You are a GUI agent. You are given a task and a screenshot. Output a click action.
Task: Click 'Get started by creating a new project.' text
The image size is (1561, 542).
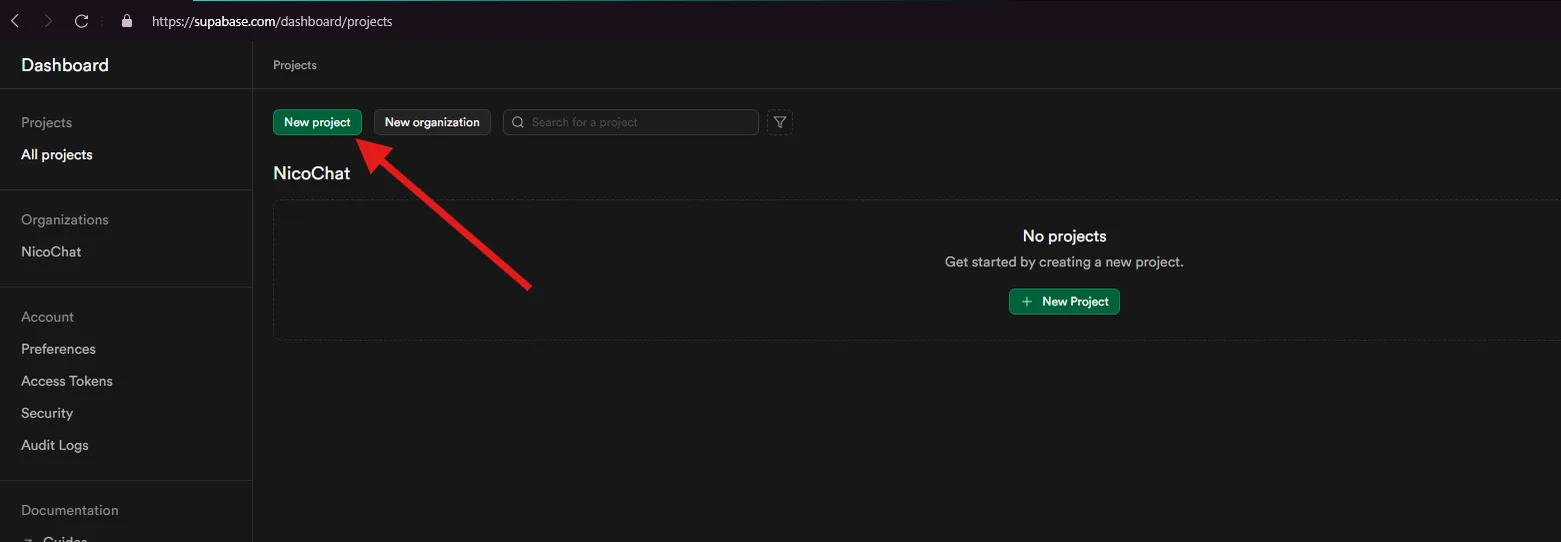pos(1064,262)
